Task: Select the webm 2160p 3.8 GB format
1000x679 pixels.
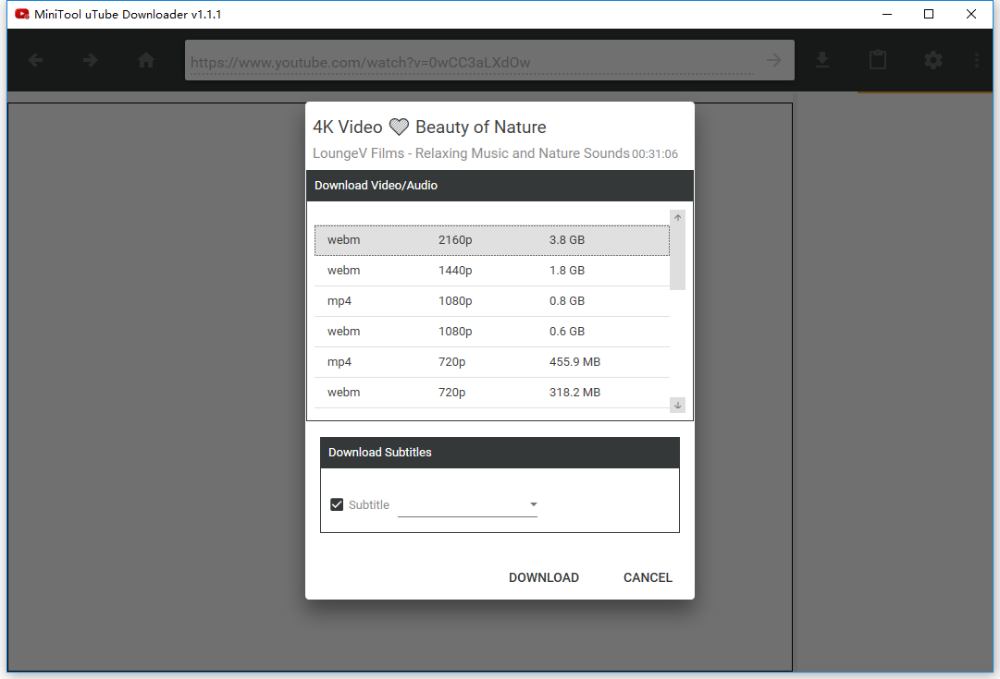Action: (x=492, y=240)
